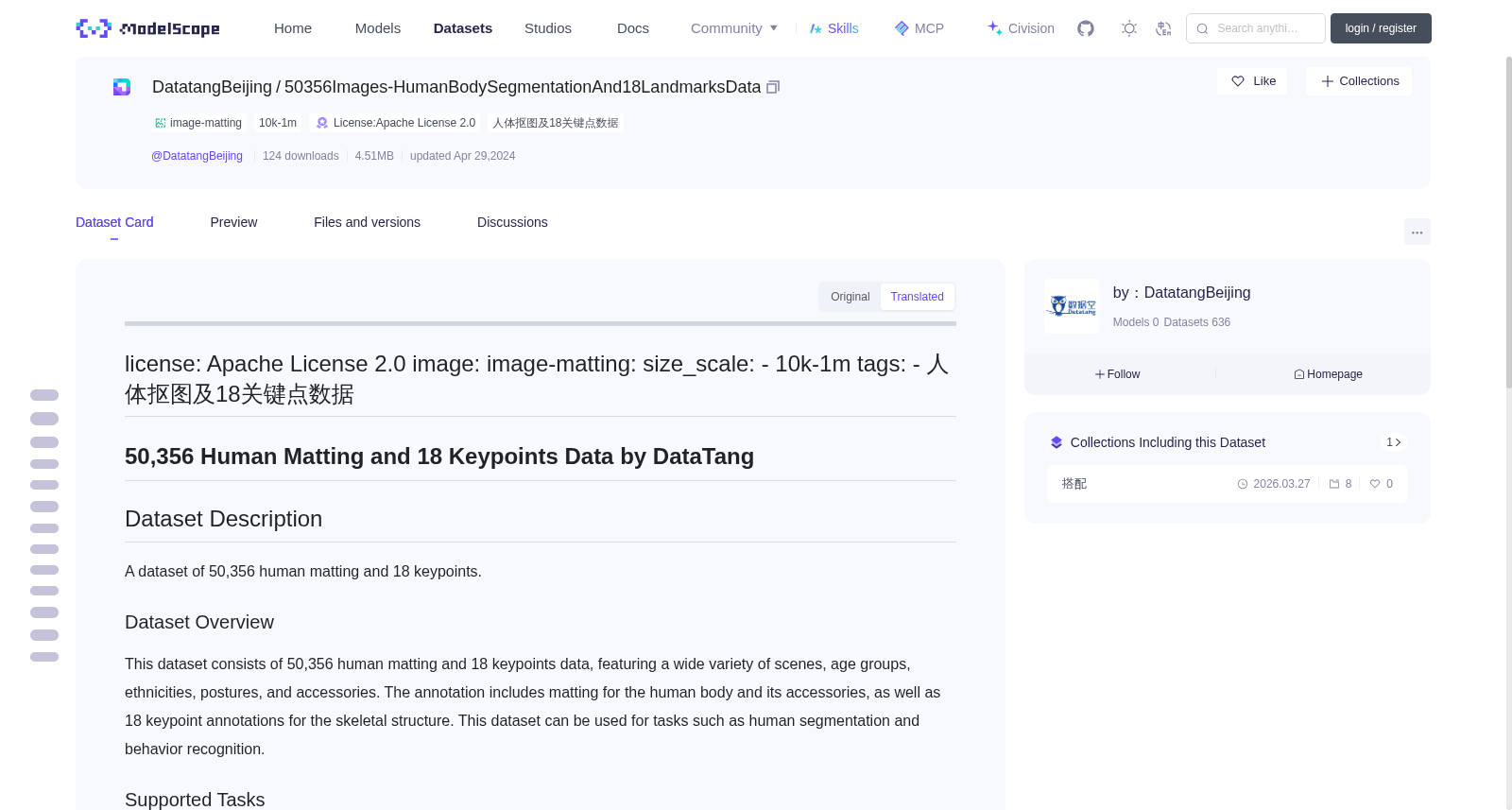Click the Like heart icon
Viewport: 1512px width, 810px height.
1238,81
